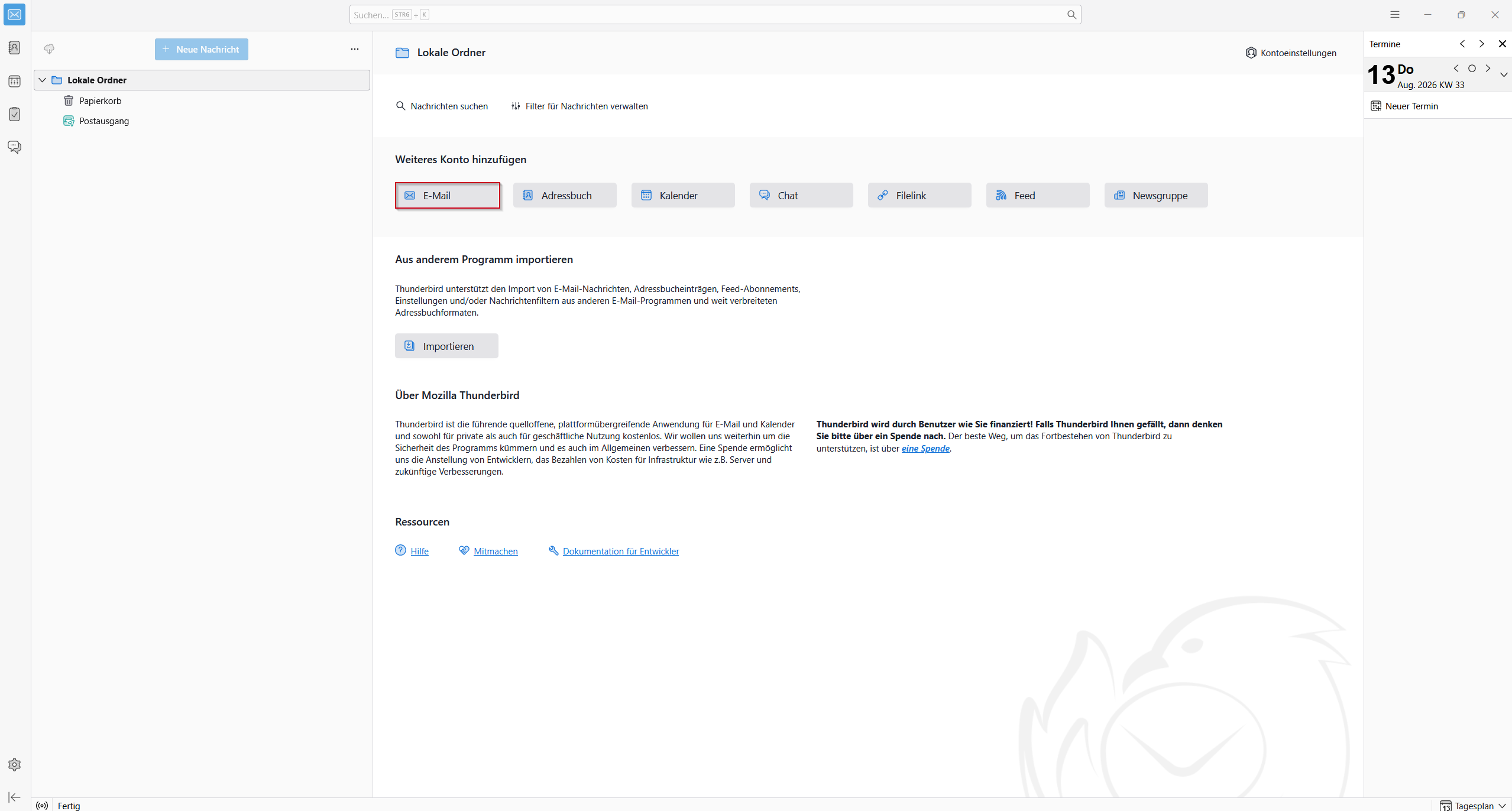Open Kontoeinstellungen
1512x811 pixels.
coord(1291,53)
